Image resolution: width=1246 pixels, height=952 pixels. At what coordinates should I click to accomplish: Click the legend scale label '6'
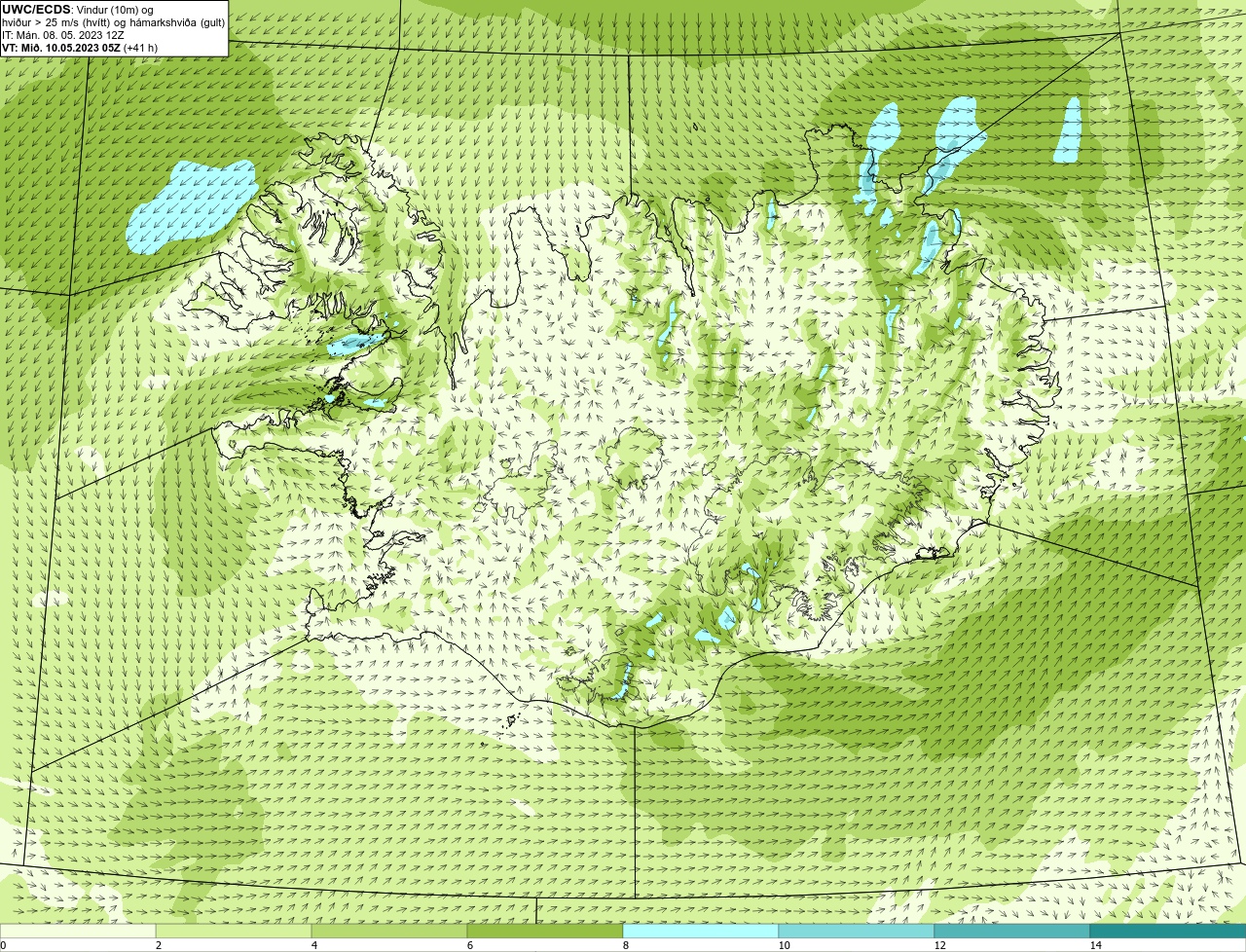click(469, 944)
